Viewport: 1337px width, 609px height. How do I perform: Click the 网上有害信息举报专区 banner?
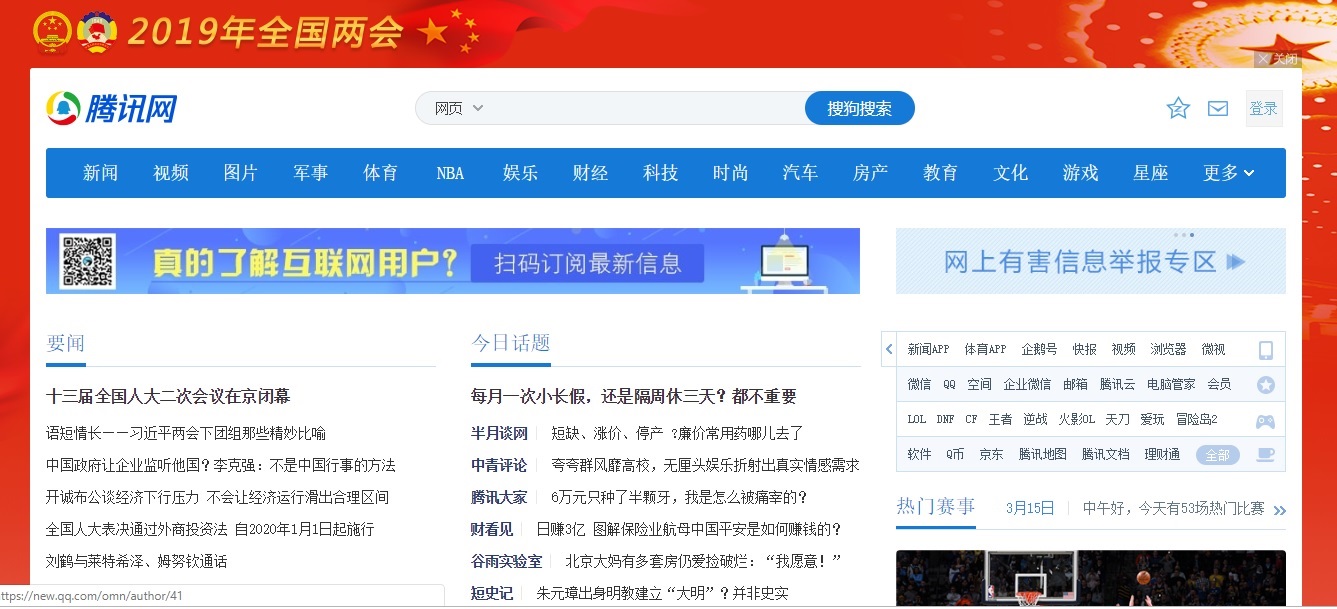1091,261
